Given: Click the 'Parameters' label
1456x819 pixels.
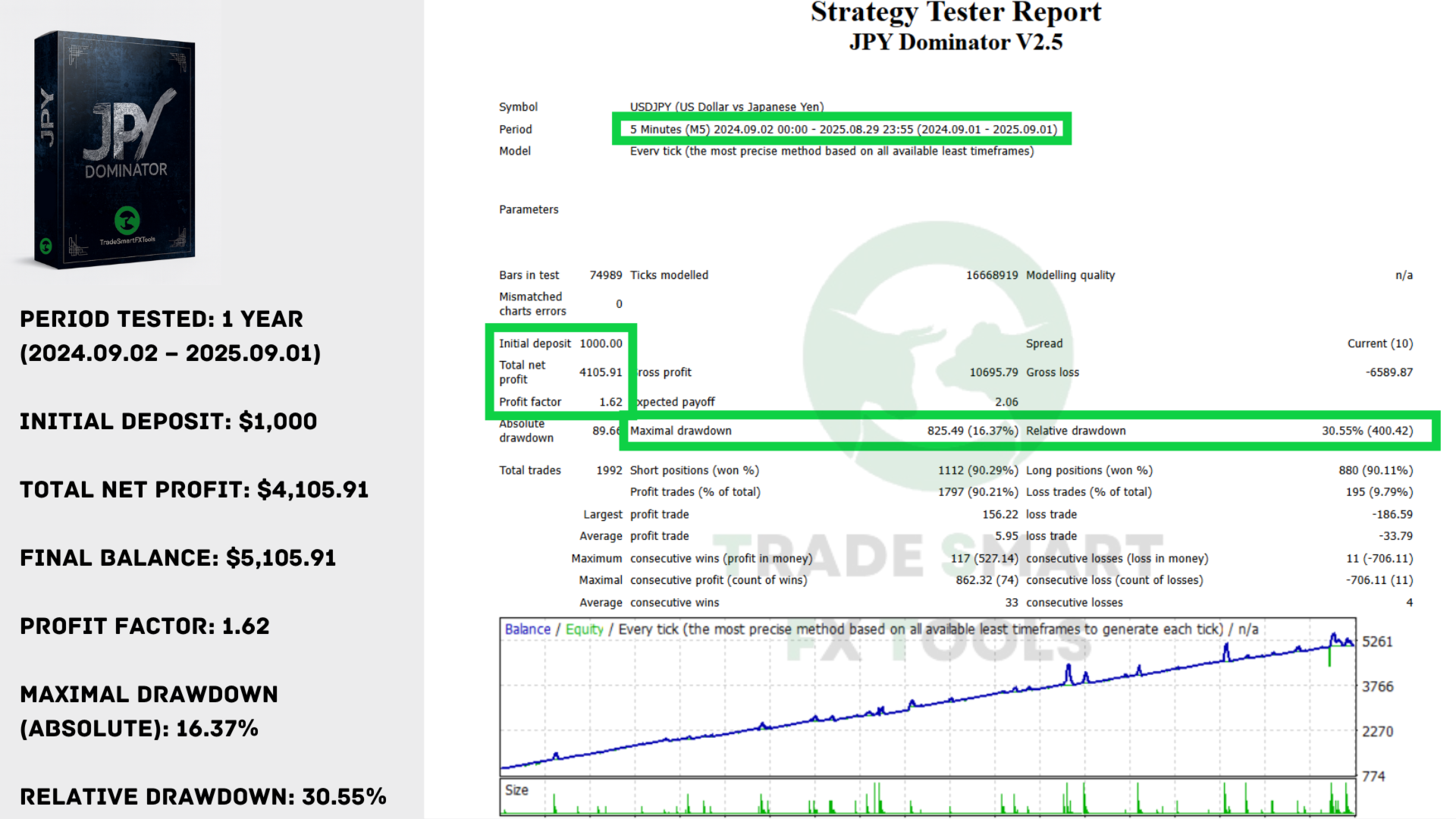Looking at the screenshot, I should pos(529,209).
